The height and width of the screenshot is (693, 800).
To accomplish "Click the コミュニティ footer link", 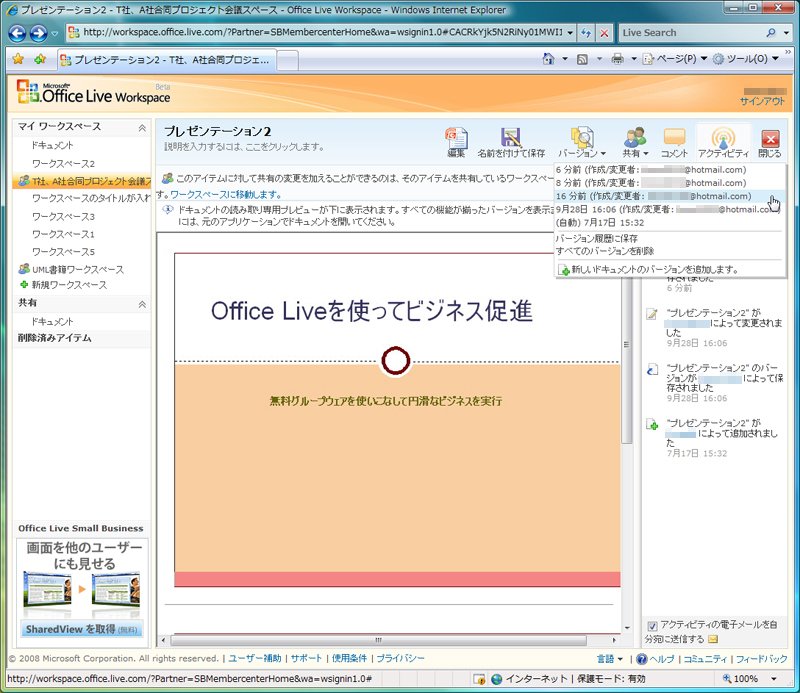I will point(705,659).
